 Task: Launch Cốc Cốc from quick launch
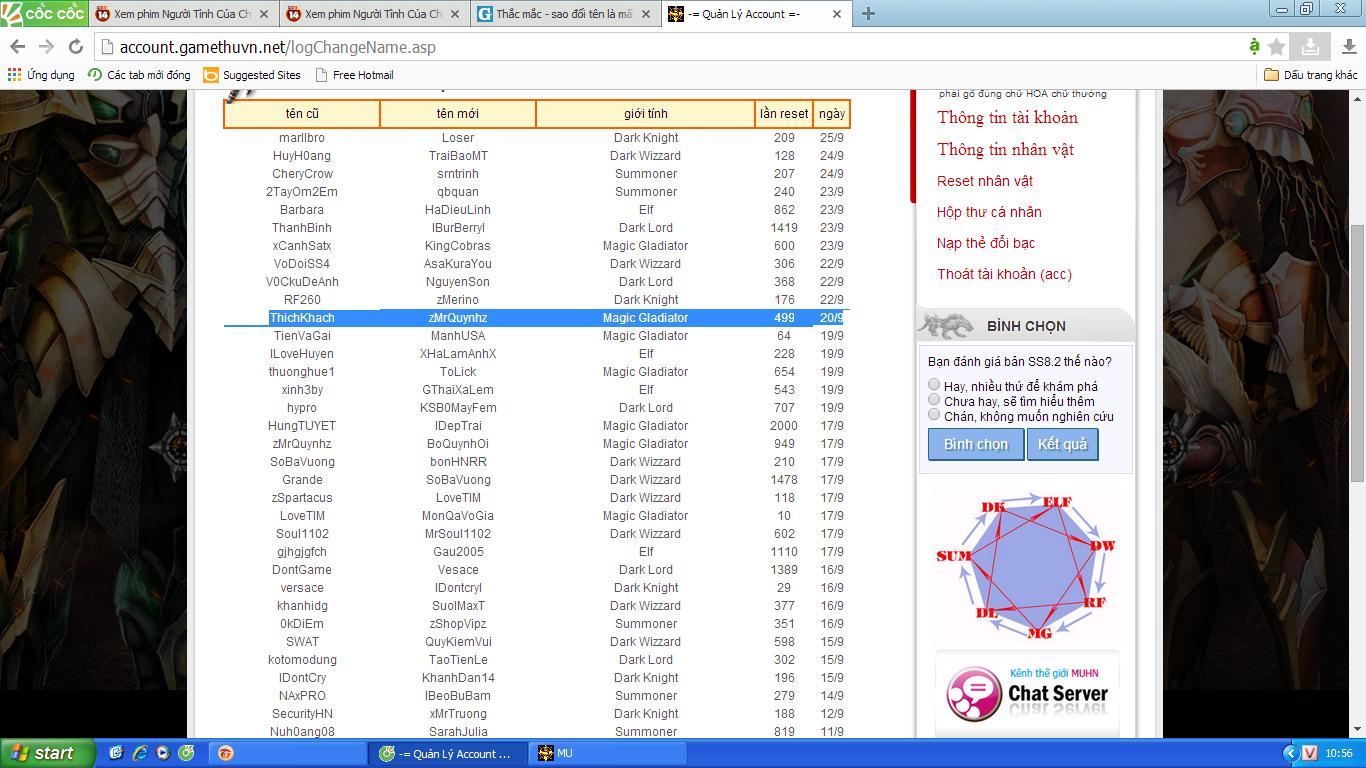pos(186,753)
